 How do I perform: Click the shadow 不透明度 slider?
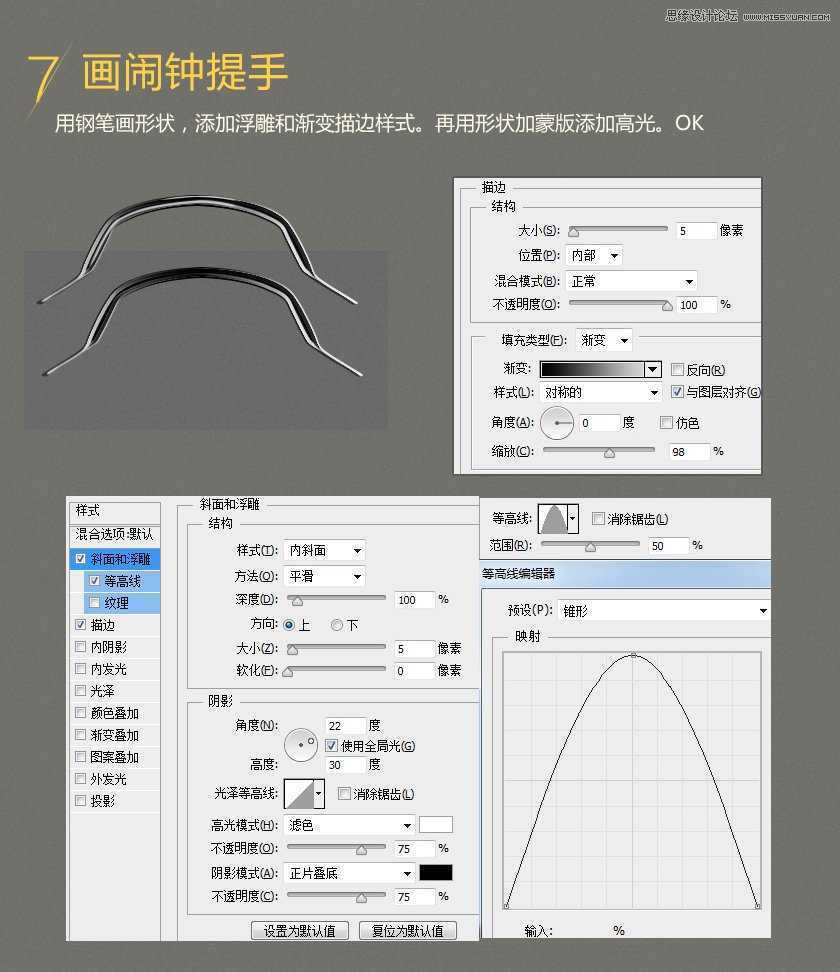[337, 895]
